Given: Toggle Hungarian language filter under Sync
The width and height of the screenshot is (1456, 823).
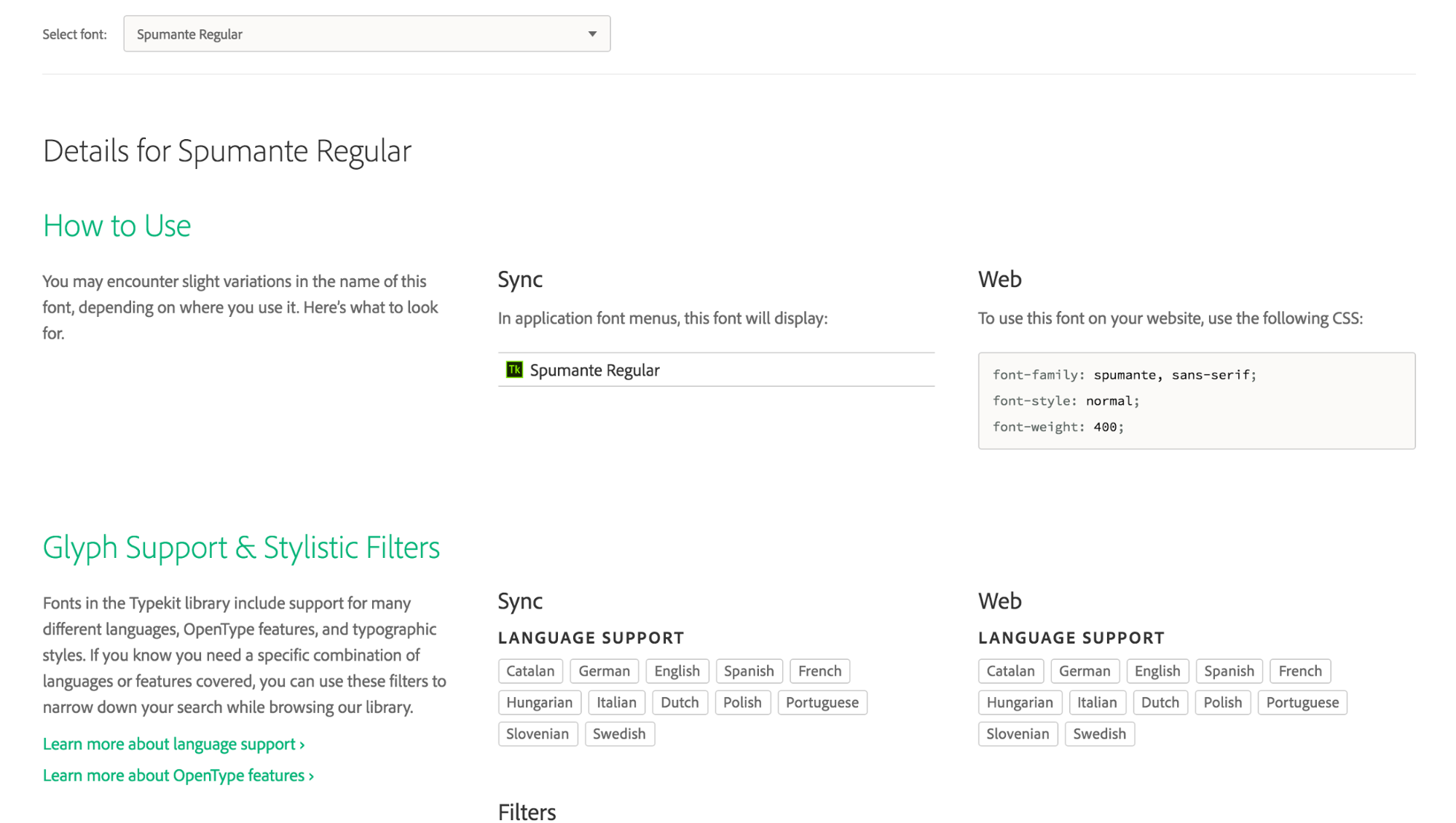Looking at the screenshot, I should [540, 702].
